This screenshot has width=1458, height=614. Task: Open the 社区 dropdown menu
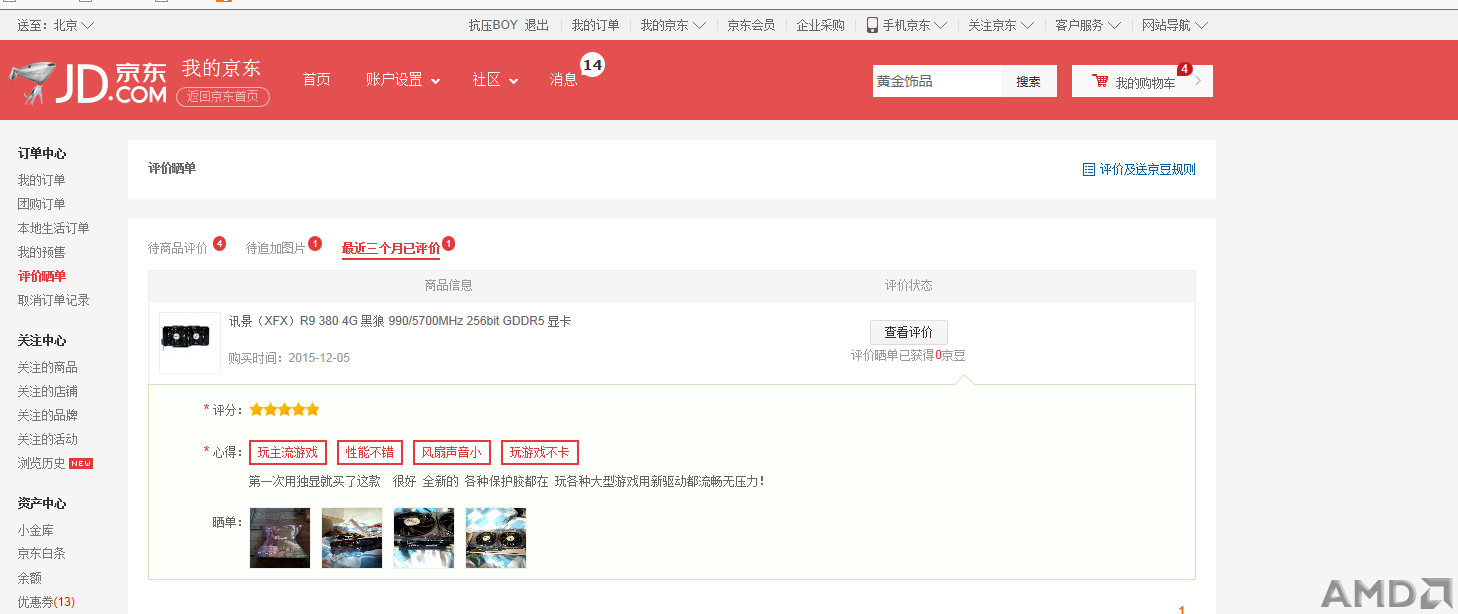coord(495,80)
